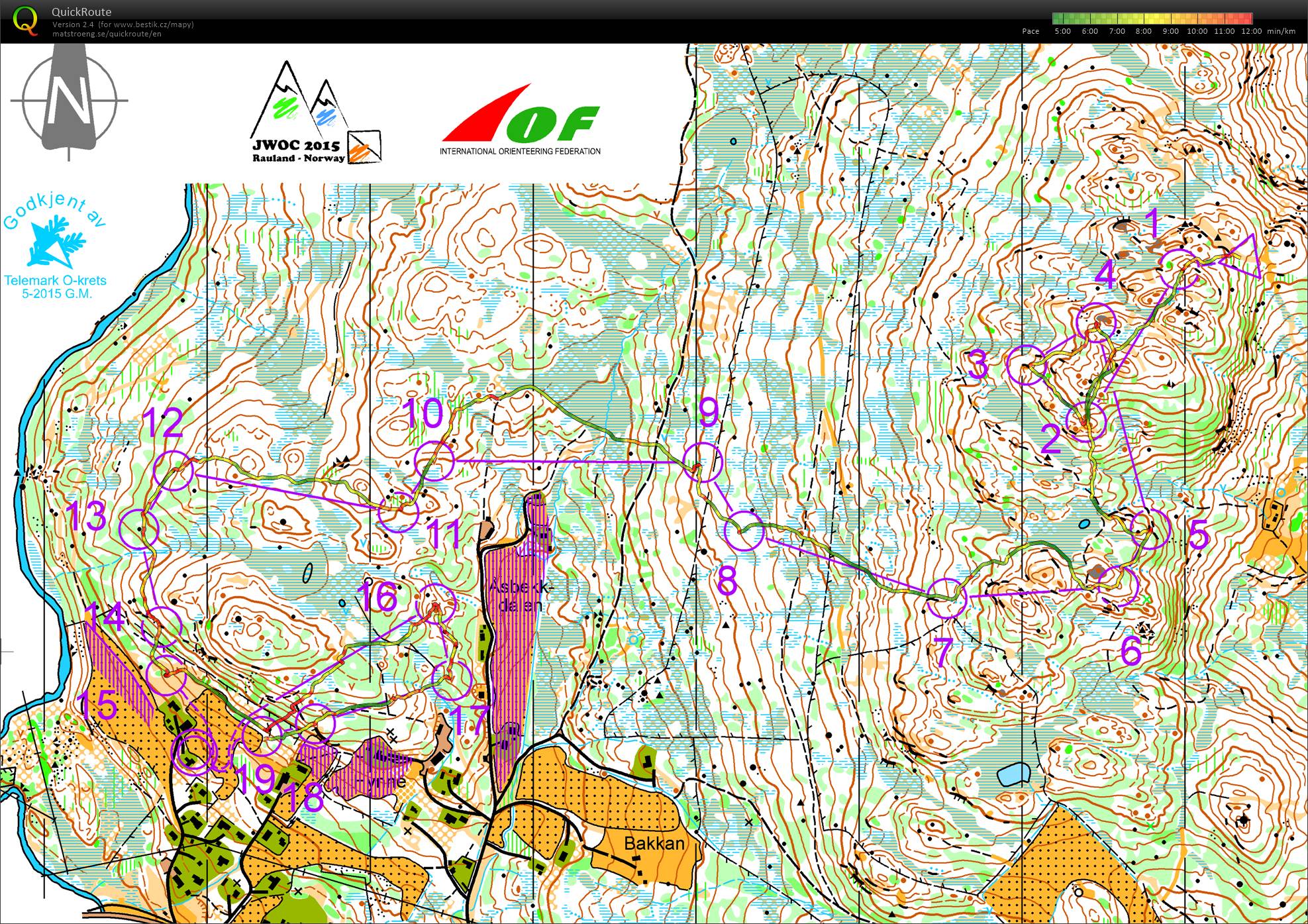The image size is (1308, 924).
Task: Click the pace color gradient legend bar
Action: click(1152, 19)
